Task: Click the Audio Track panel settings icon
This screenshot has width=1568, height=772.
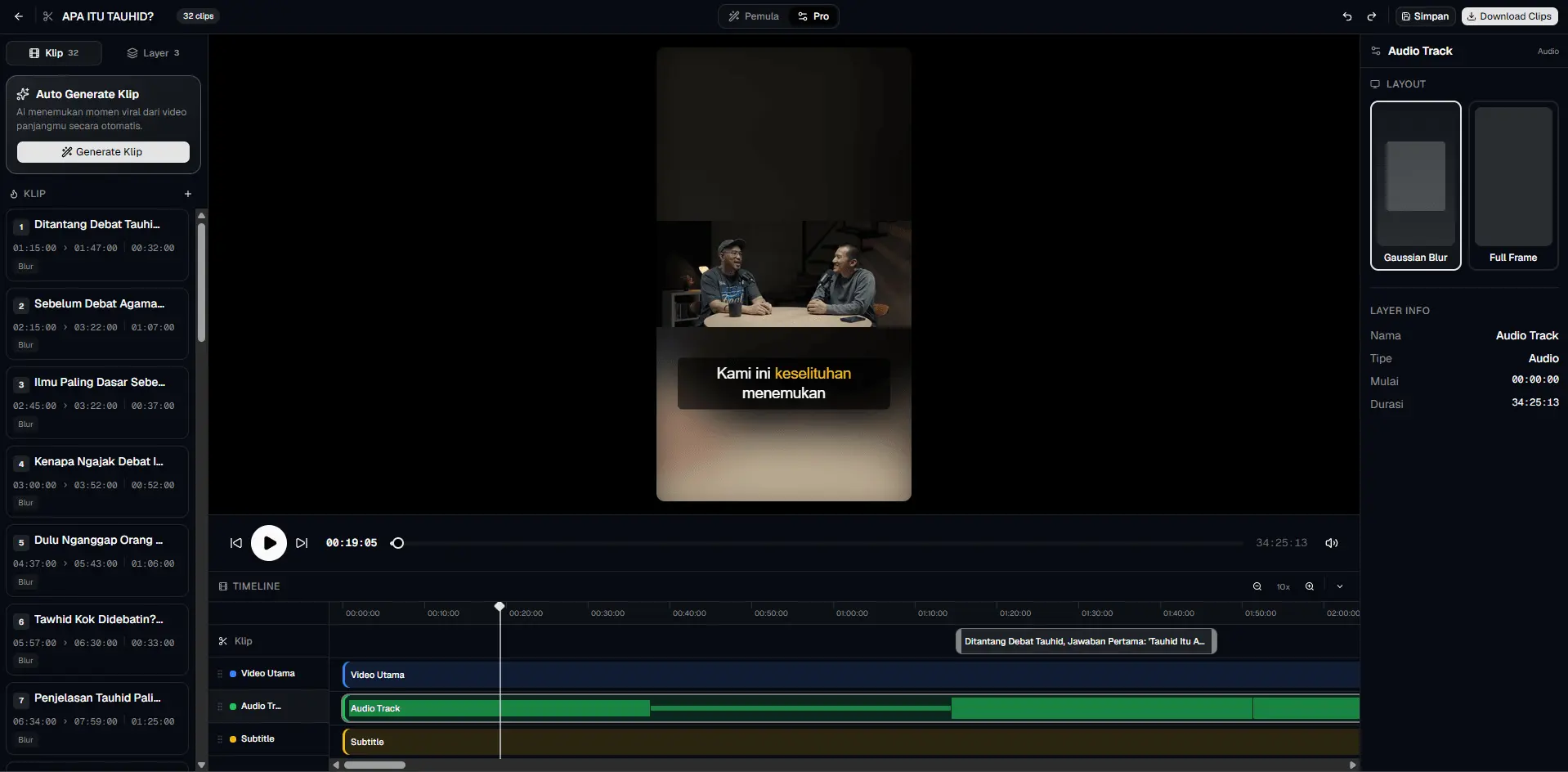Action: (1376, 51)
